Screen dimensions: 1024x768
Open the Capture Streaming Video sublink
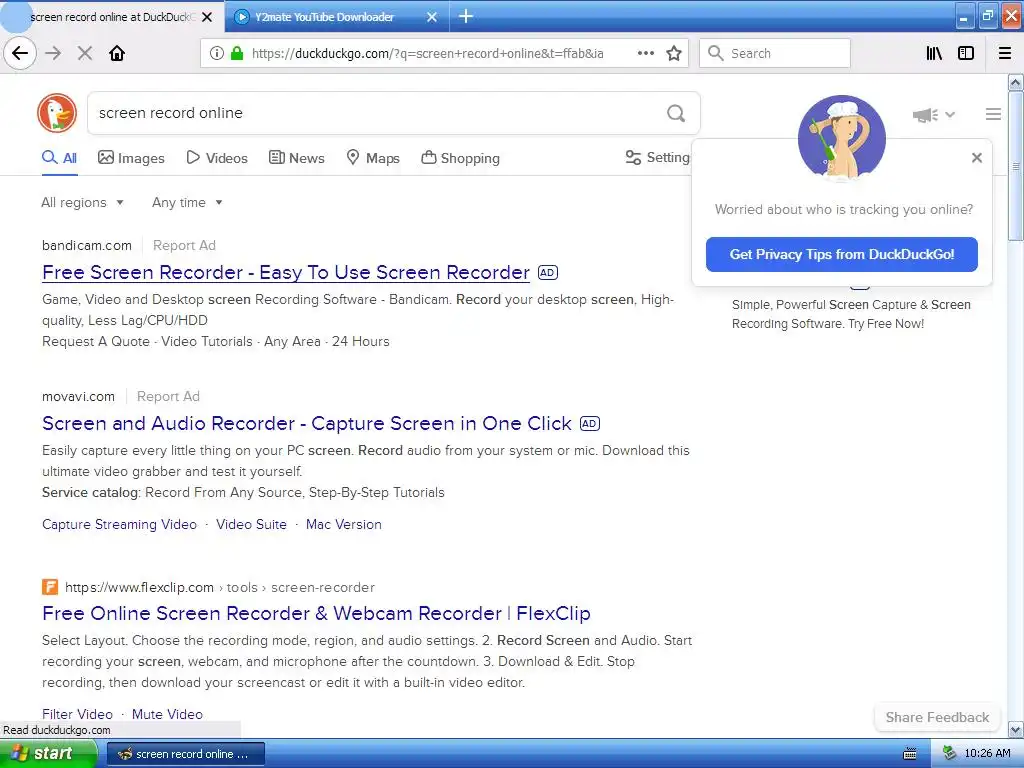pyautogui.click(x=120, y=524)
